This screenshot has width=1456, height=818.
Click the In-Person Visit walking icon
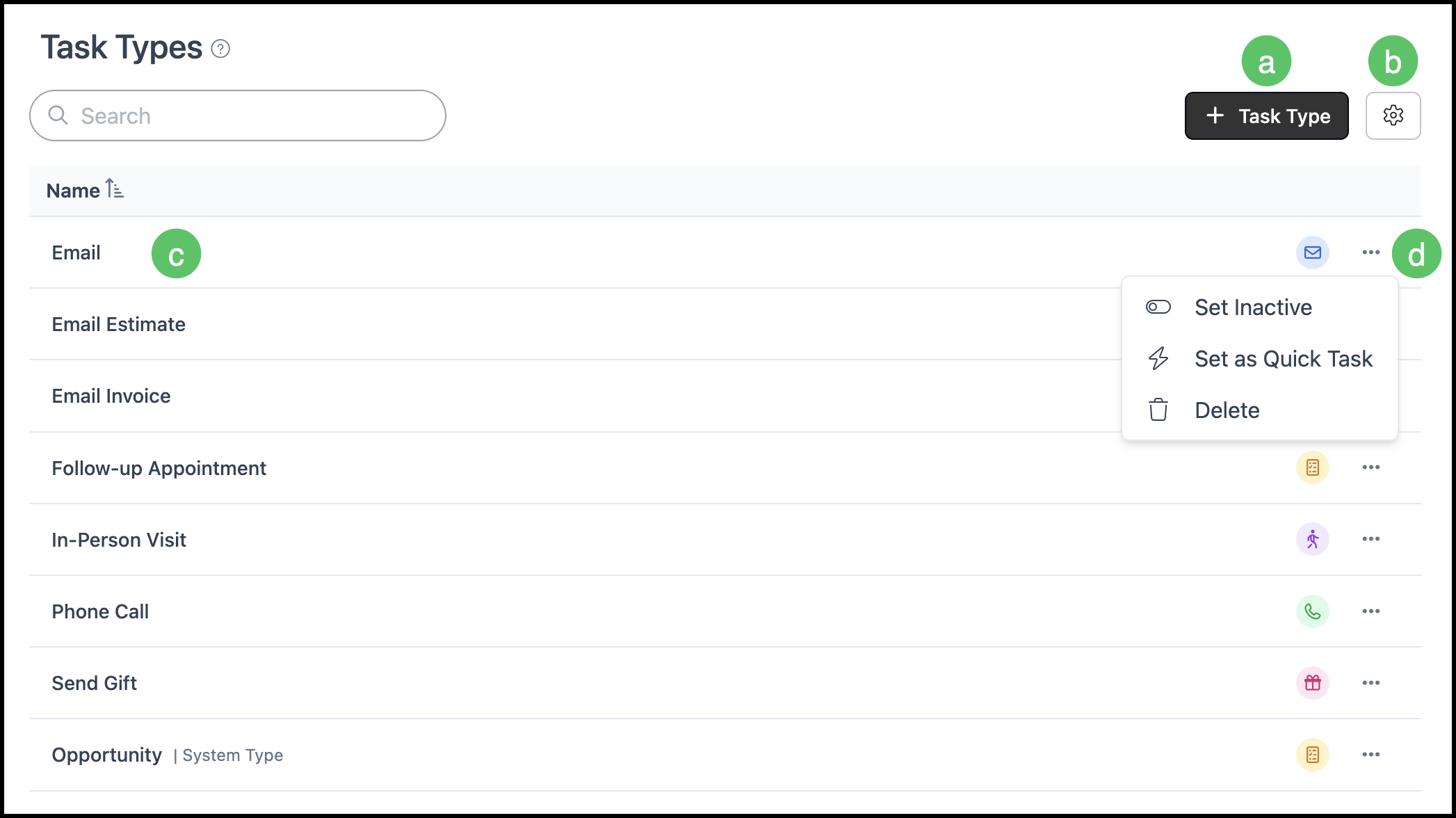point(1313,539)
